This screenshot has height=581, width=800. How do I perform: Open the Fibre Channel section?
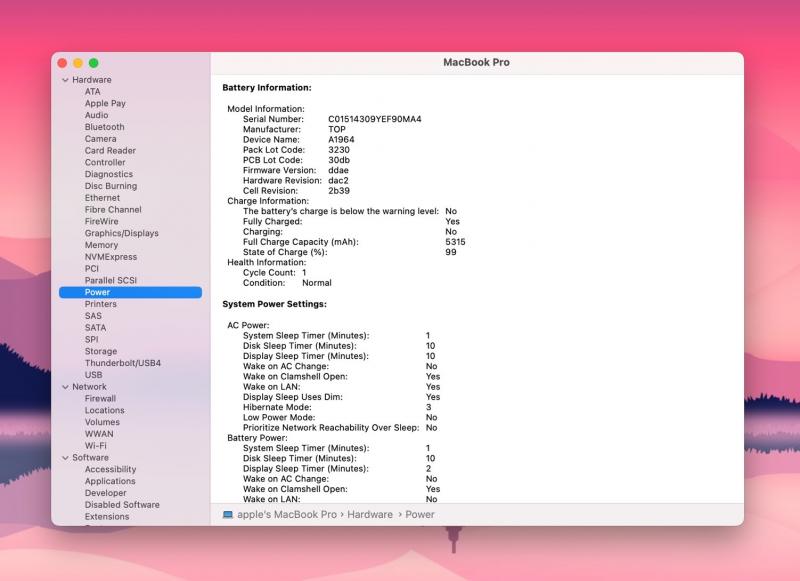click(113, 209)
